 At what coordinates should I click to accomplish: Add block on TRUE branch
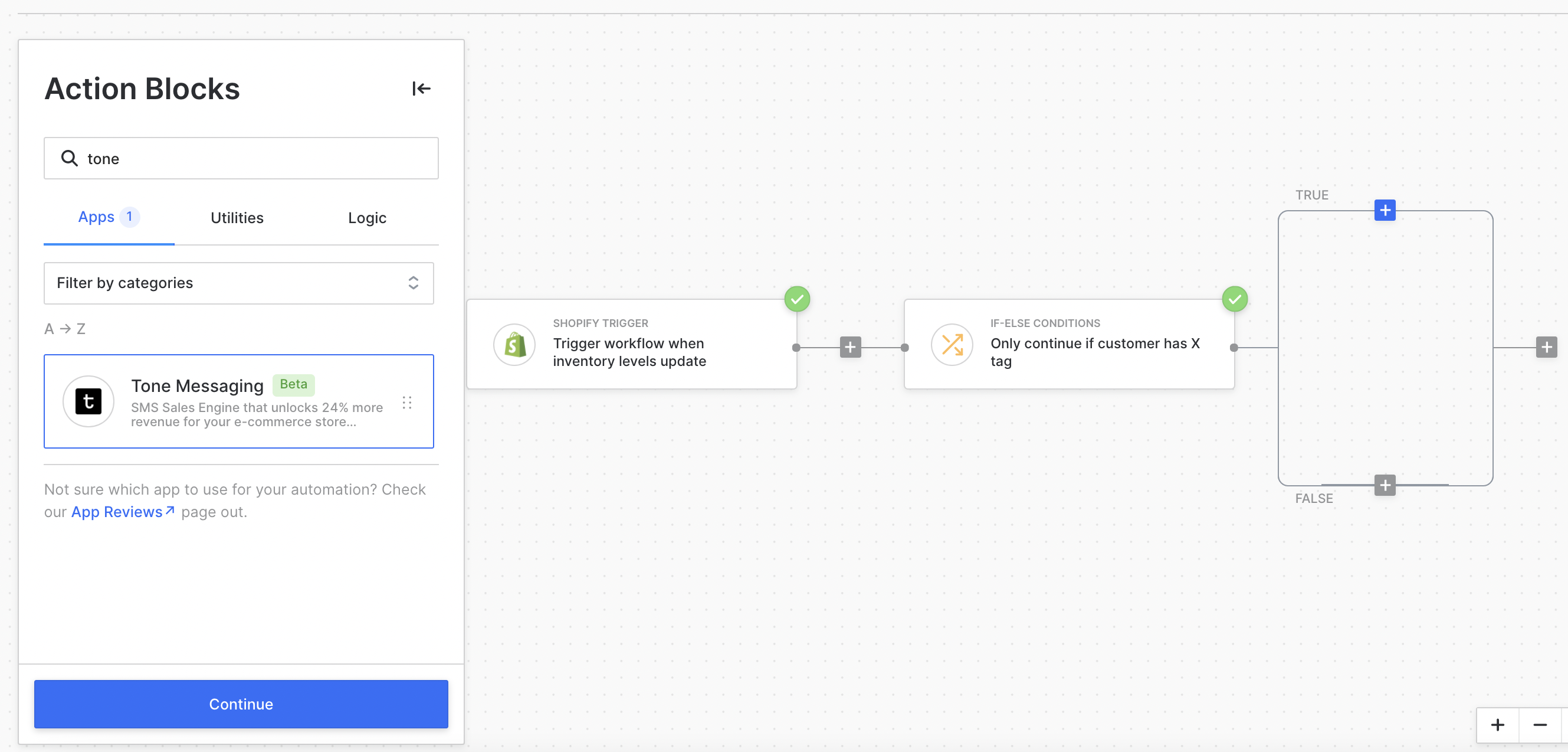pos(1384,211)
